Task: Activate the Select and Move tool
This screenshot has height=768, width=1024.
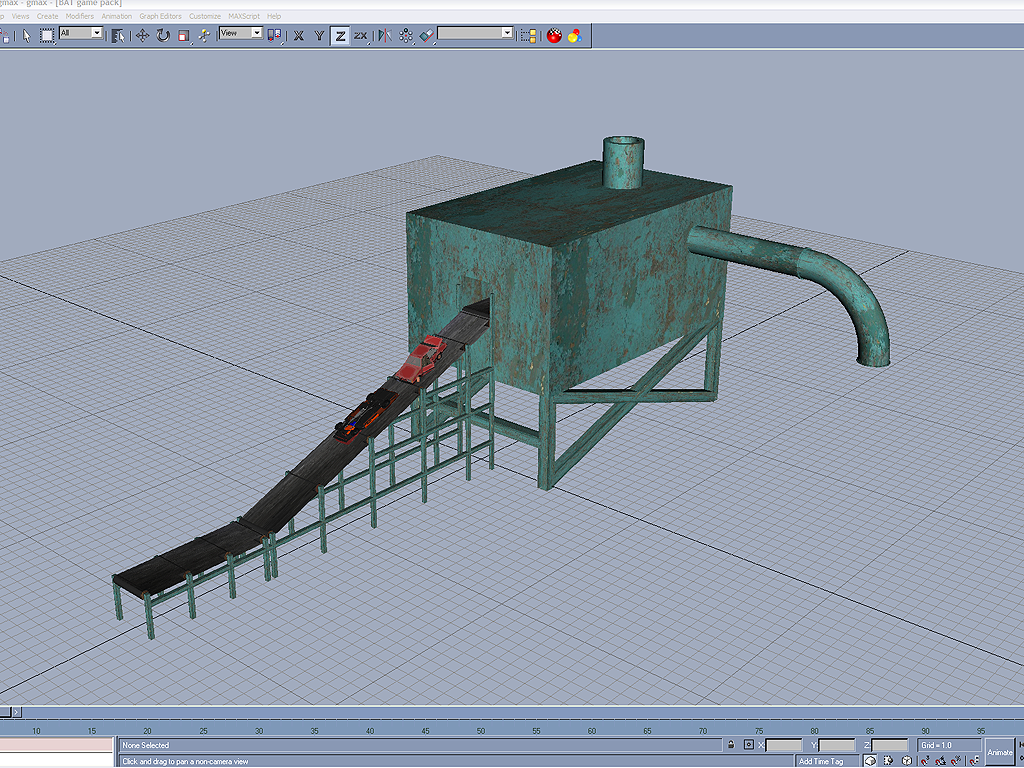Action: click(x=142, y=35)
